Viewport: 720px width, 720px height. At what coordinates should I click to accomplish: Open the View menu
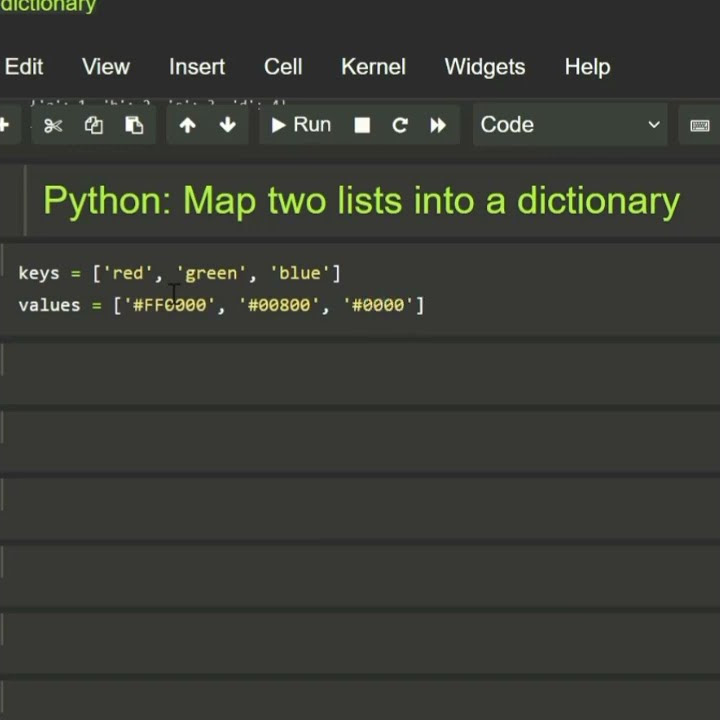click(106, 67)
